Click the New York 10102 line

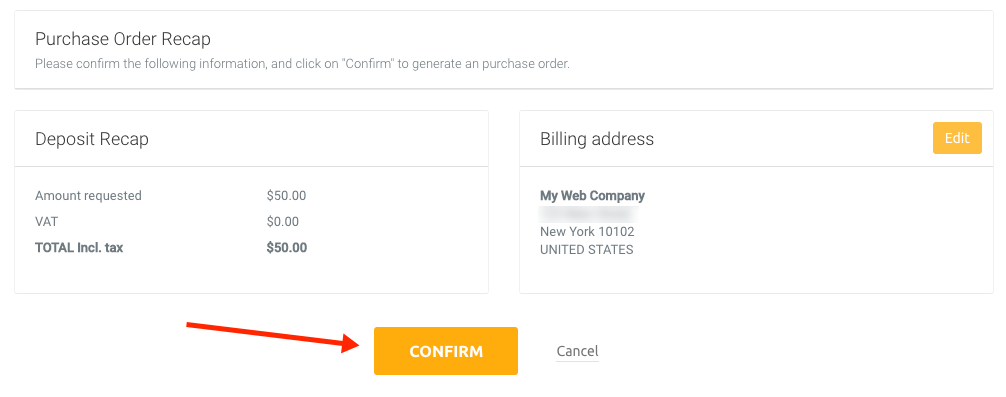tap(587, 232)
